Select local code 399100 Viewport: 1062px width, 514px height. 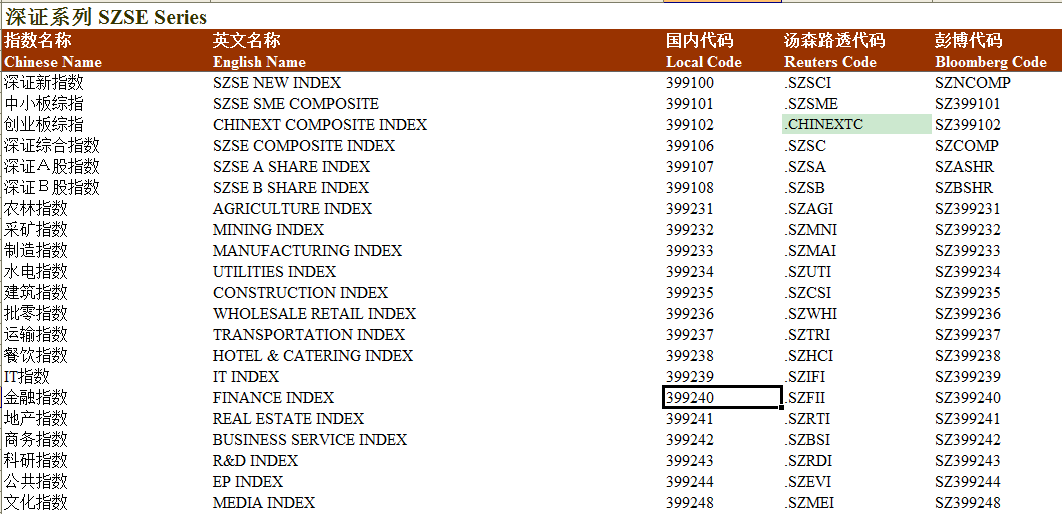[x=689, y=83]
